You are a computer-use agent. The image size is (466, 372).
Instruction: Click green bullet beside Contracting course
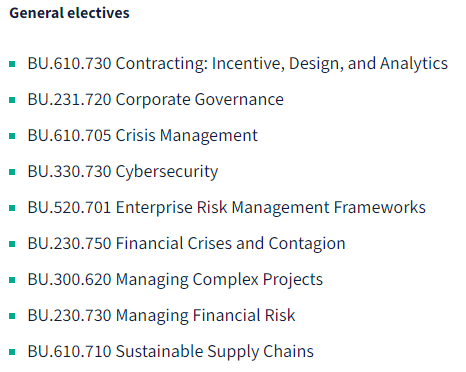point(12,64)
